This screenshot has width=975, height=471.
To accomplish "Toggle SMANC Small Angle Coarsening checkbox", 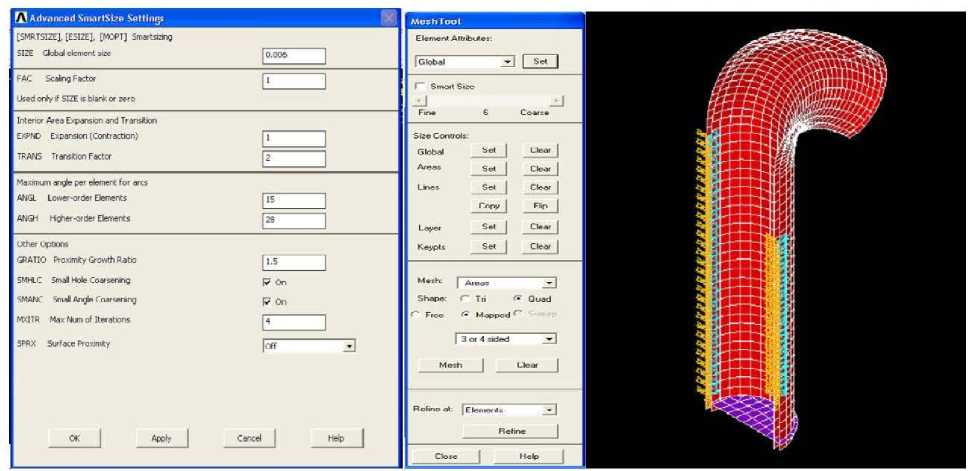I will [x=267, y=302].
